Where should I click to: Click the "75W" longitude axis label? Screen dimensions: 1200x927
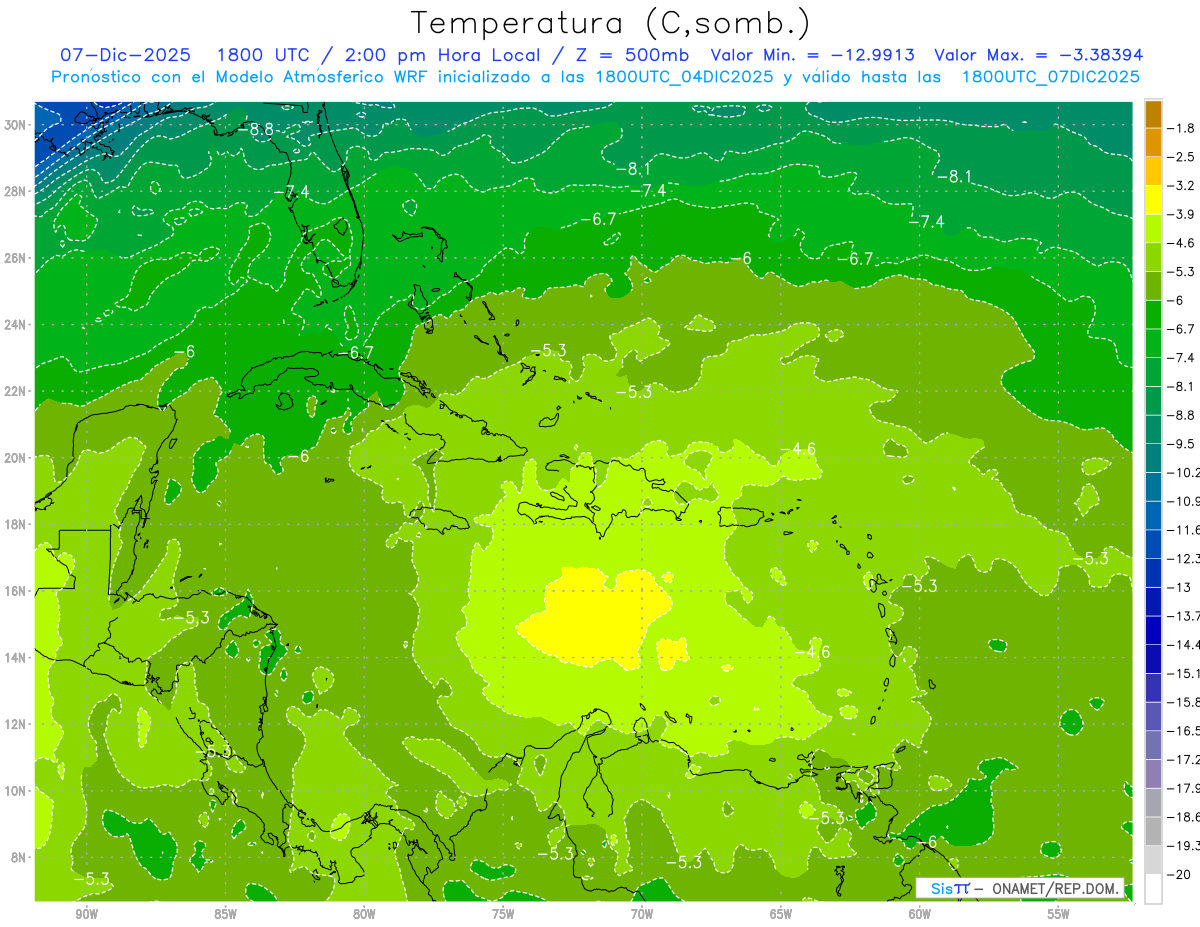coord(503,914)
